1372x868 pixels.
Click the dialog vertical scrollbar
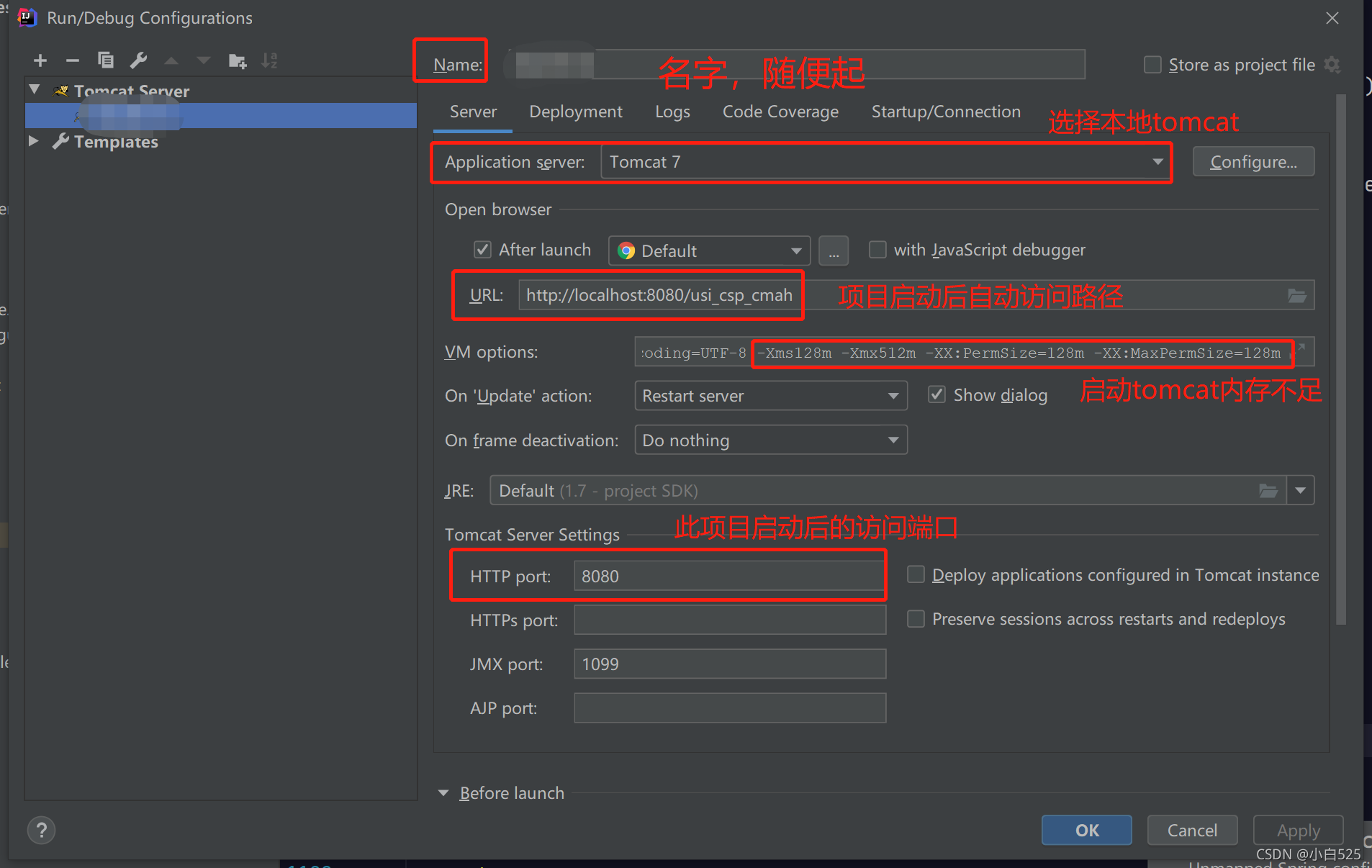pyautogui.click(x=1340, y=359)
